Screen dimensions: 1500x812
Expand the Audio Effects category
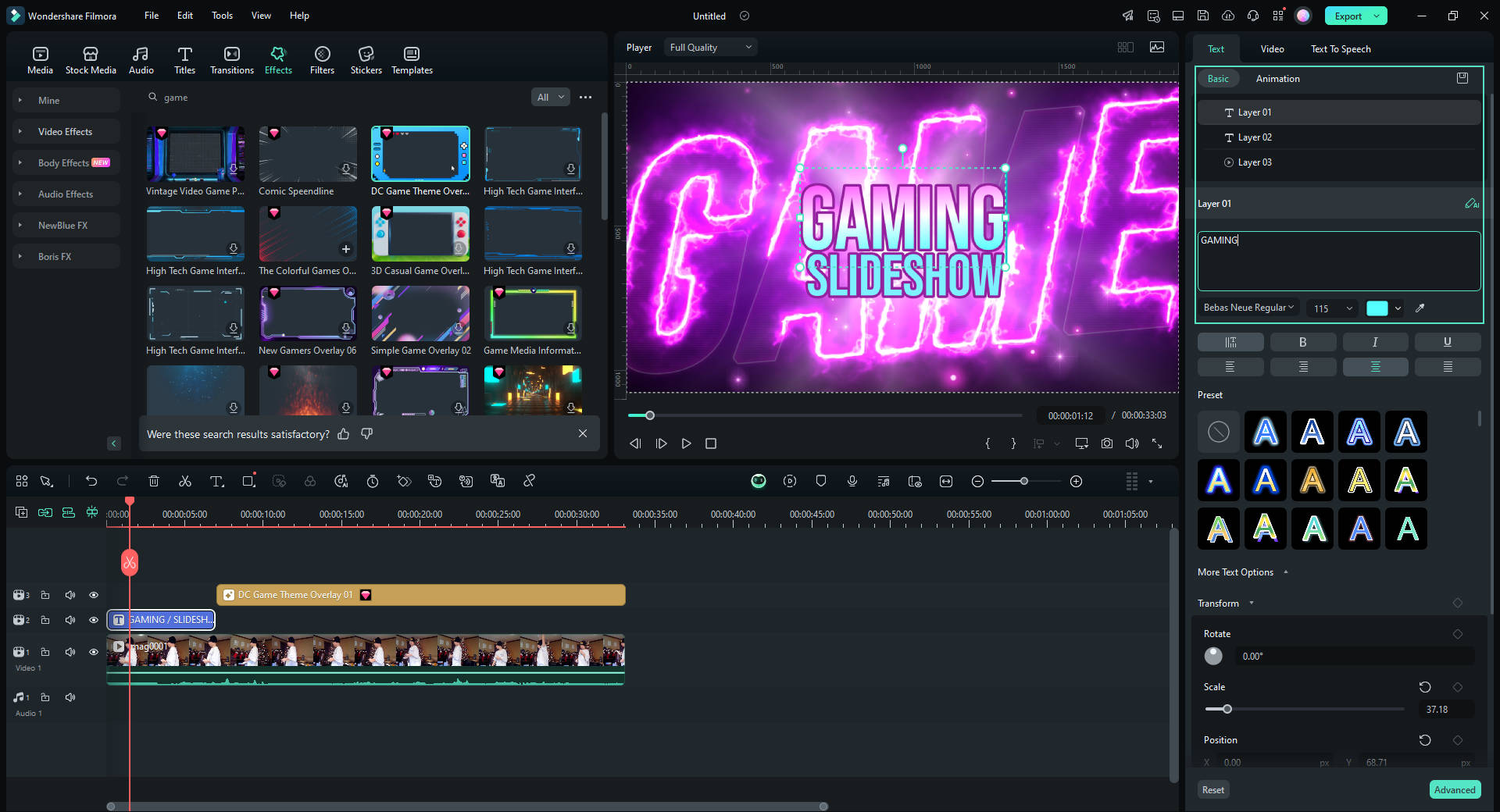[x=66, y=194]
